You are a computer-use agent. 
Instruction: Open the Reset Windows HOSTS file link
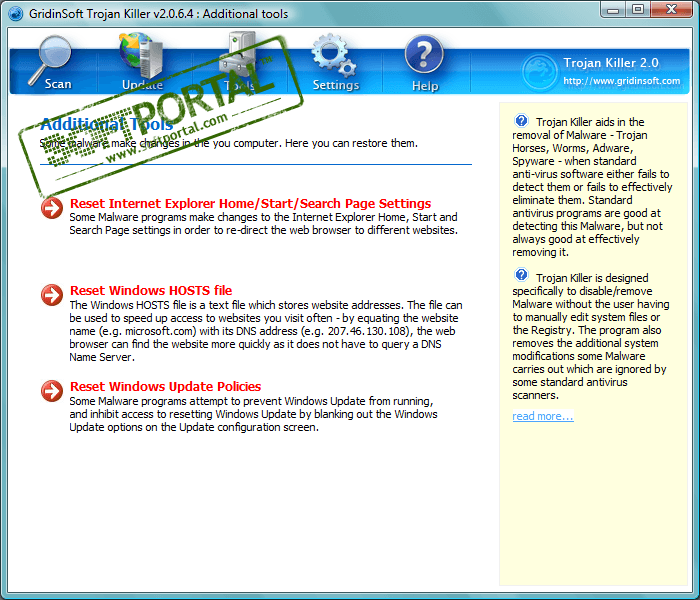(151, 291)
